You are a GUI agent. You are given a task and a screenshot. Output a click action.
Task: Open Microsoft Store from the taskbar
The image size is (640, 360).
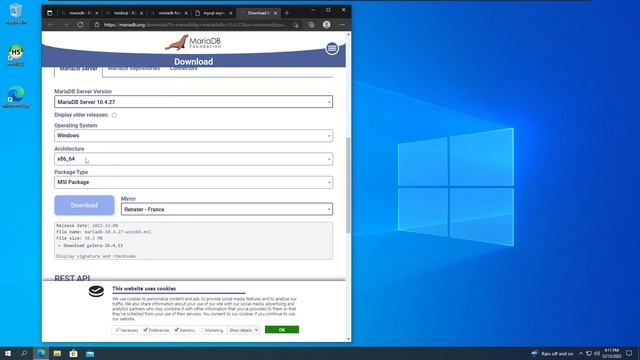[73, 353]
